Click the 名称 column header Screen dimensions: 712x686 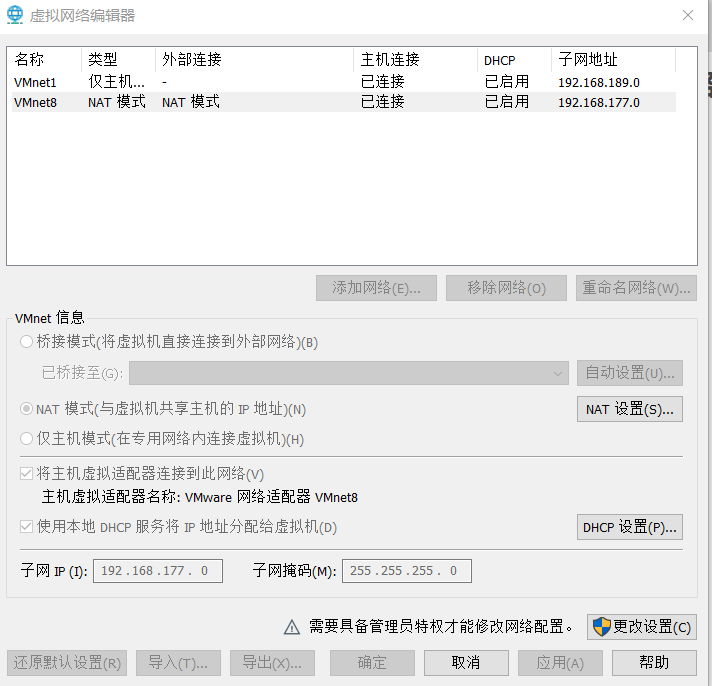[x=46, y=59]
